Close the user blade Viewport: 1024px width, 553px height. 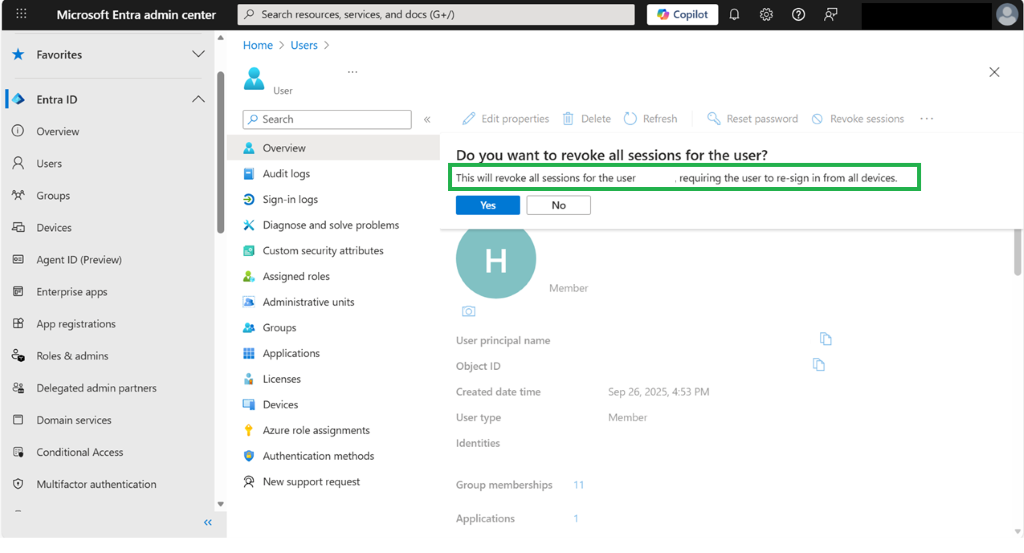(994, 72)
